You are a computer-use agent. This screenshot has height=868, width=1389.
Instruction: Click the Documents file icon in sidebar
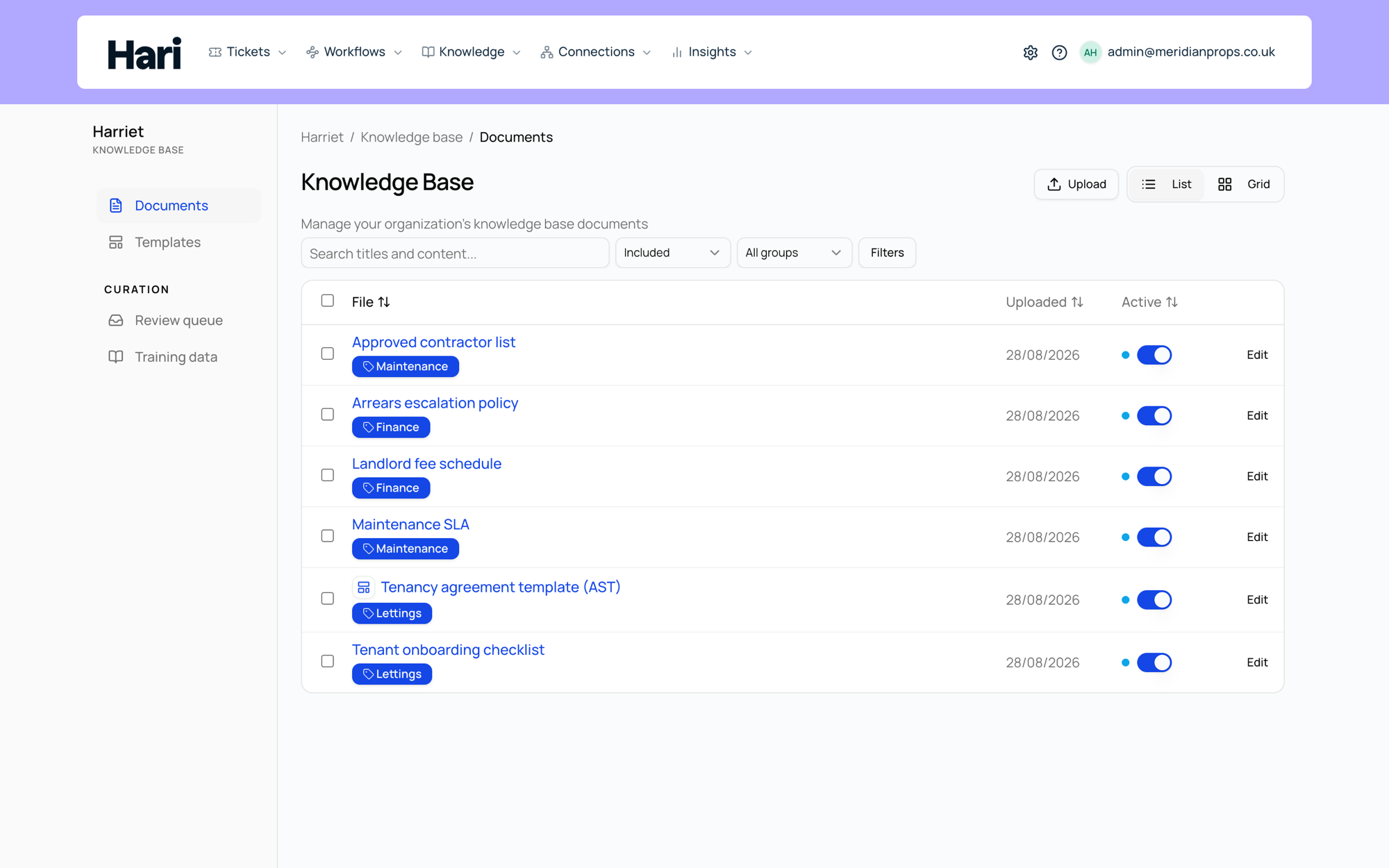[116, 206]
